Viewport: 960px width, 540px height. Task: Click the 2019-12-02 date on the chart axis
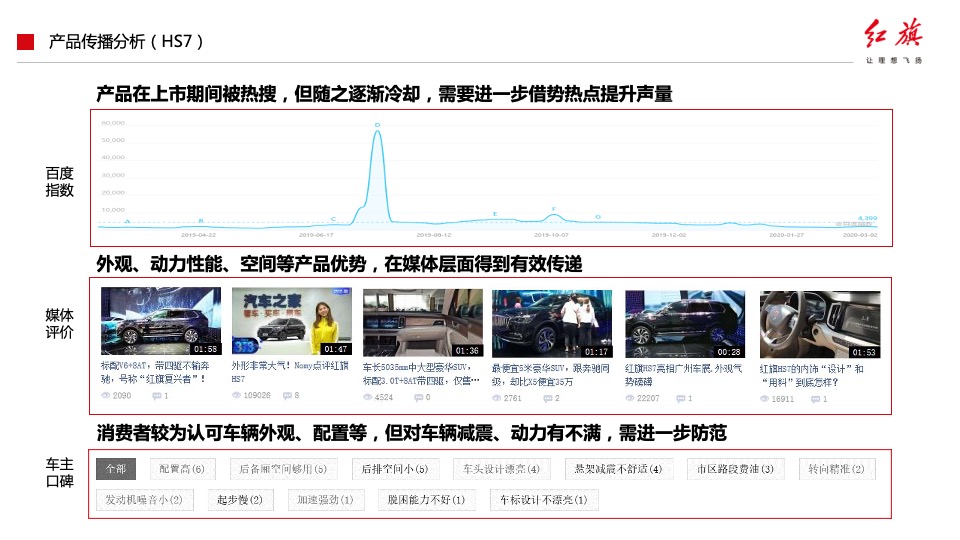[669, 235]
